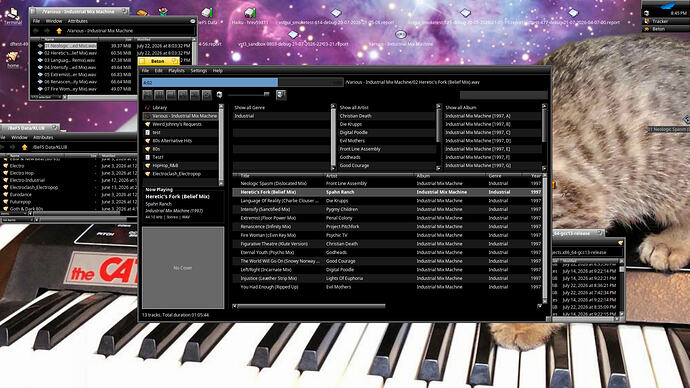The height and width of the screenshot is (388, 690).
Task: Click HipHop_R&B playlist icon
Action: click(x=147, y=165)
